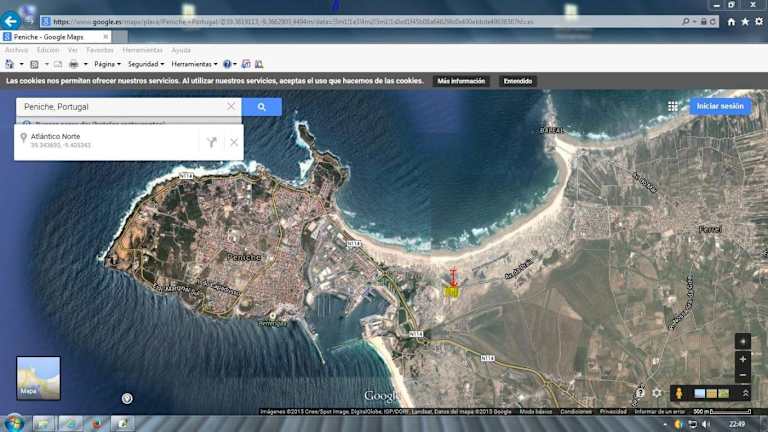Expand the imagery strip chevrons

pyautogui.click(x=745, y=393)
